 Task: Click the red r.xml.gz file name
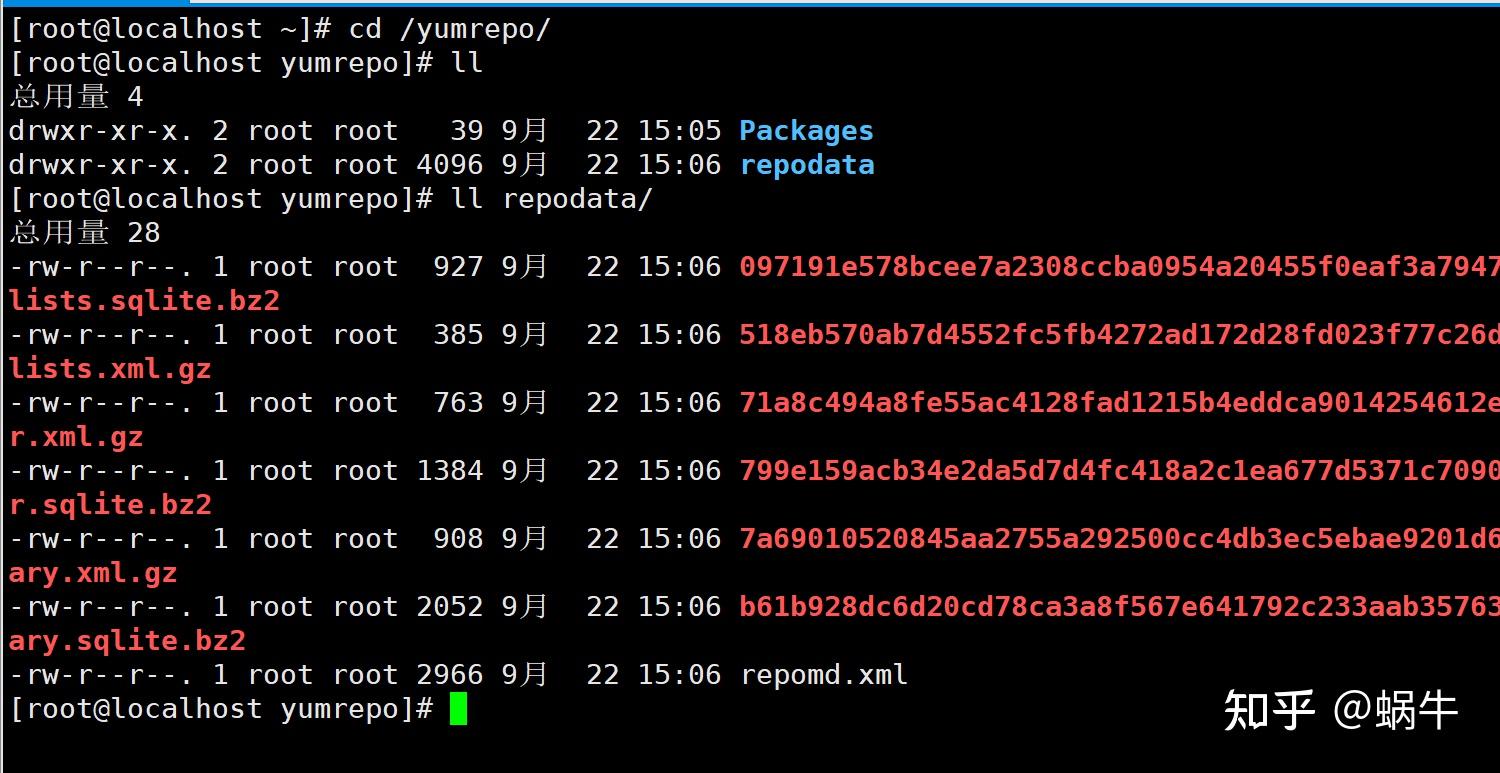click(x=76, y=437)
